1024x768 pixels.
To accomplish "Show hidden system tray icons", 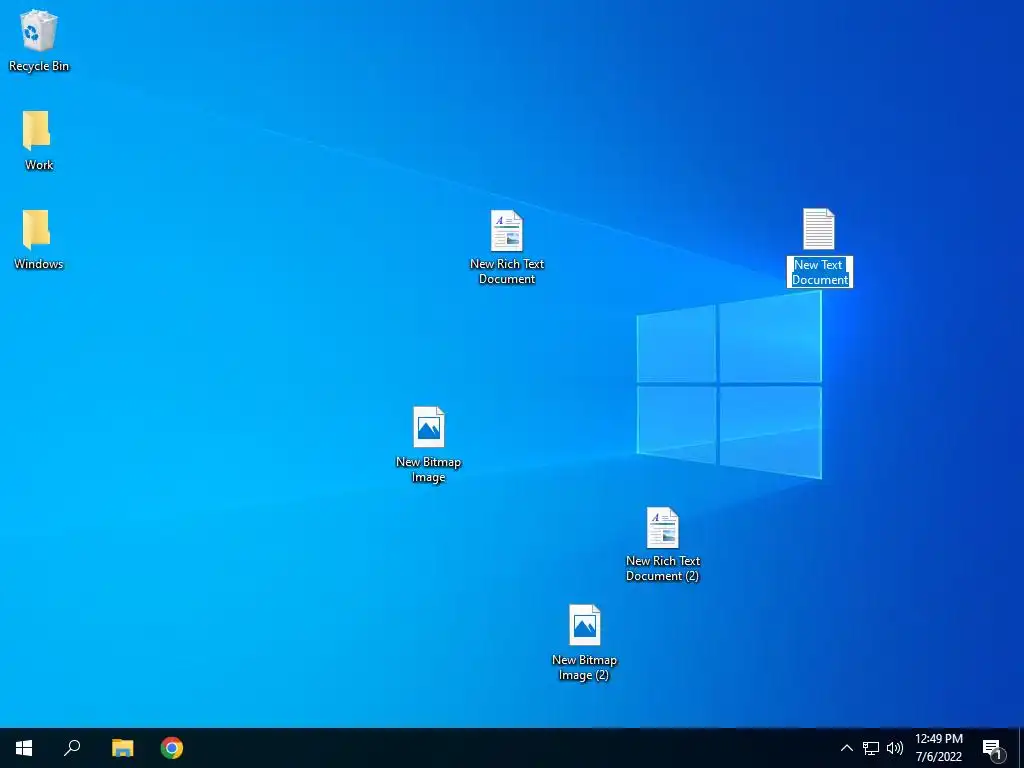I will click(x=846, y=748).
